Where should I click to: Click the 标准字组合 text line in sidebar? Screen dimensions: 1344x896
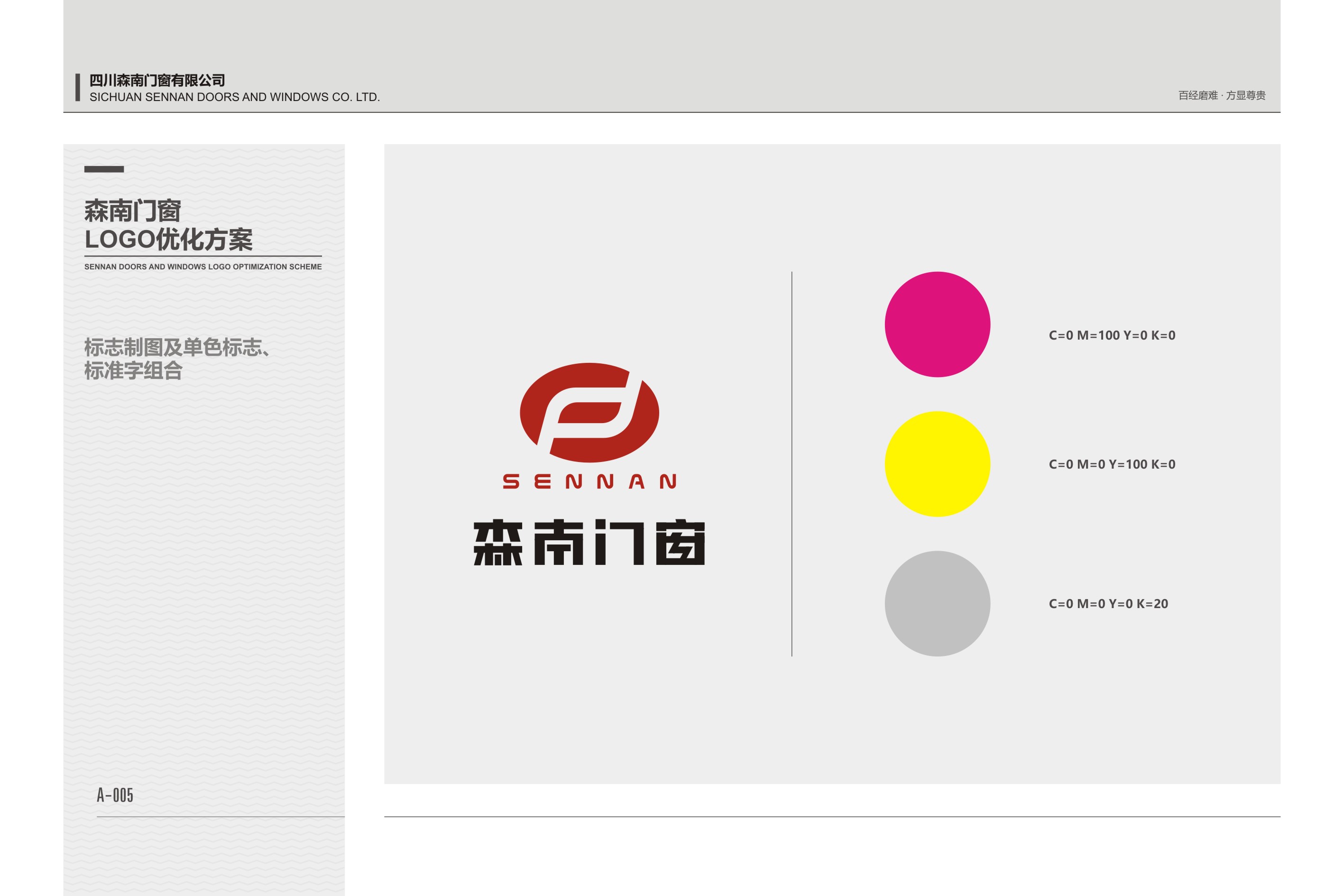133,371
